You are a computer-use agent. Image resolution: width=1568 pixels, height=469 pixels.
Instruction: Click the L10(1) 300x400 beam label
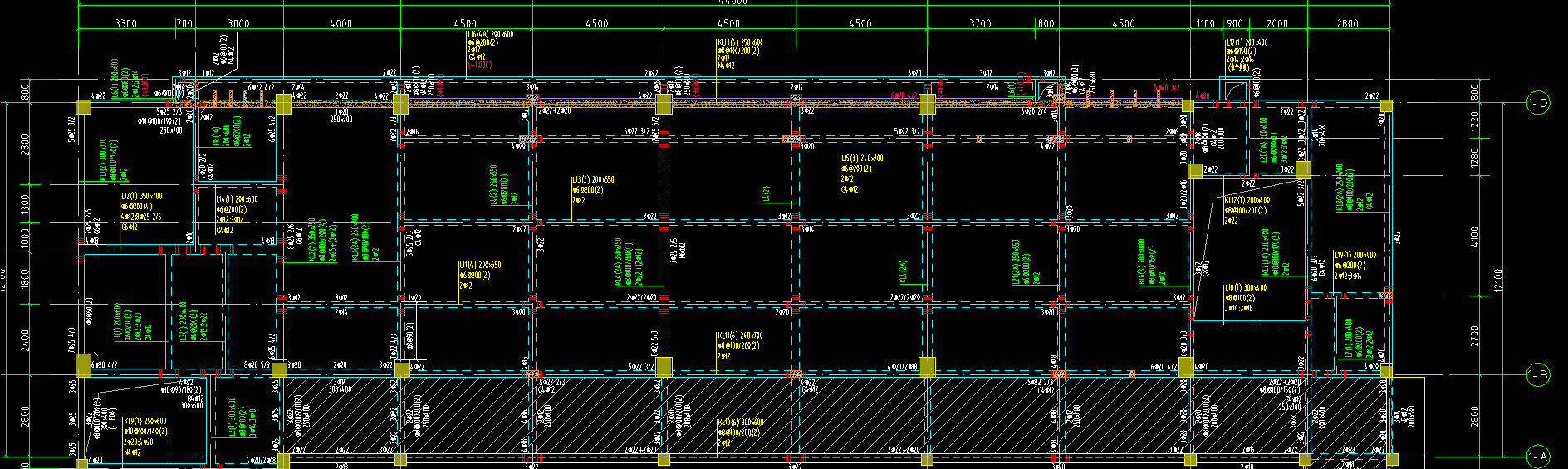tap(1245, 288)
